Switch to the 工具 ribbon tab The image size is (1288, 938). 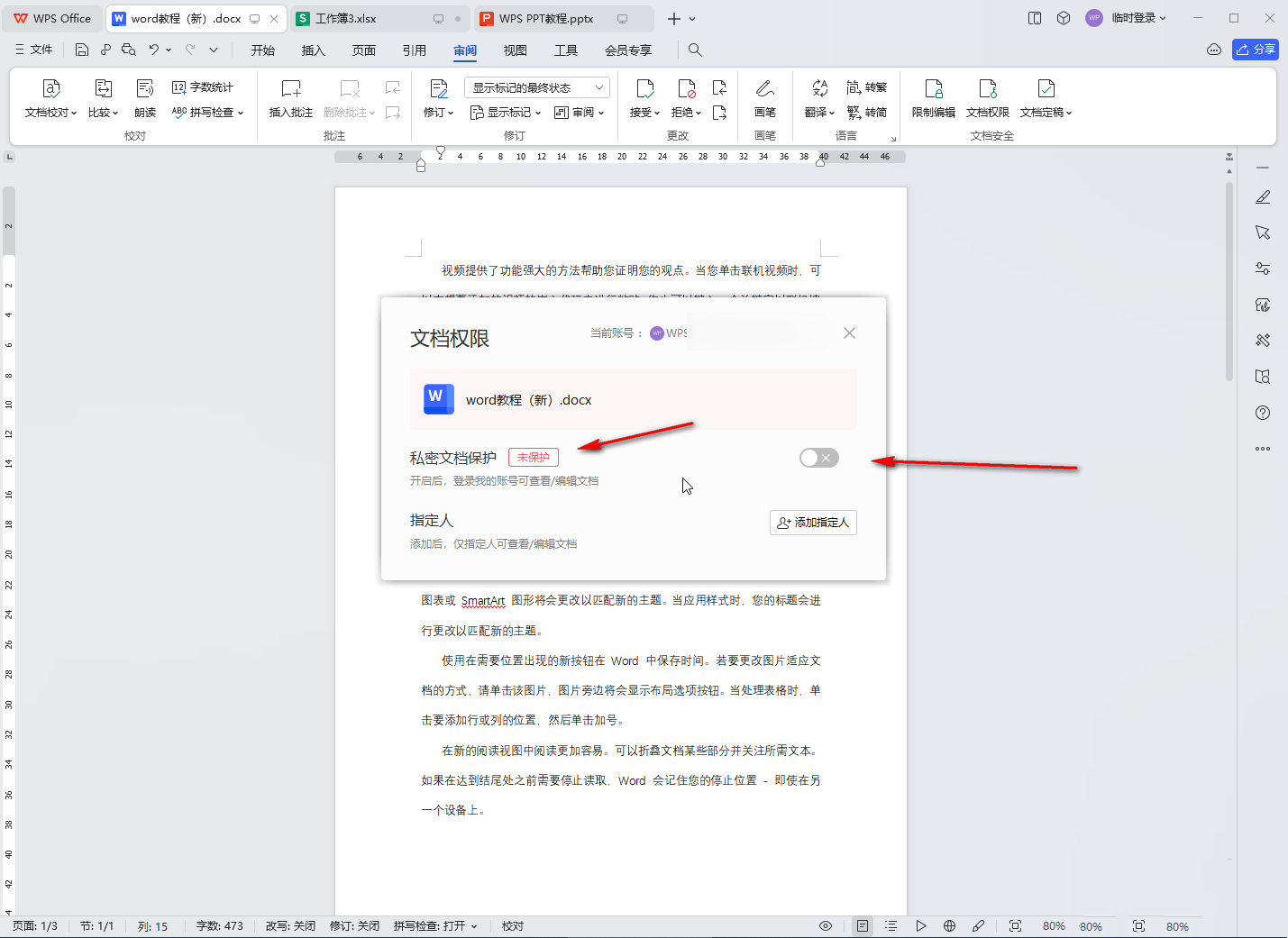point(566,50)
